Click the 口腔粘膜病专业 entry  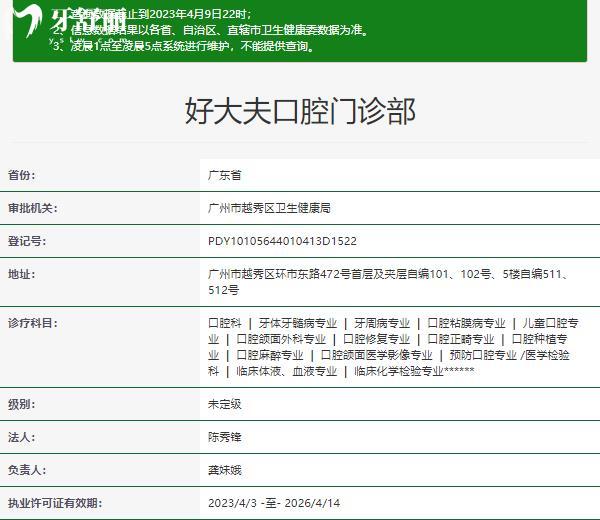tap(466, 323)
